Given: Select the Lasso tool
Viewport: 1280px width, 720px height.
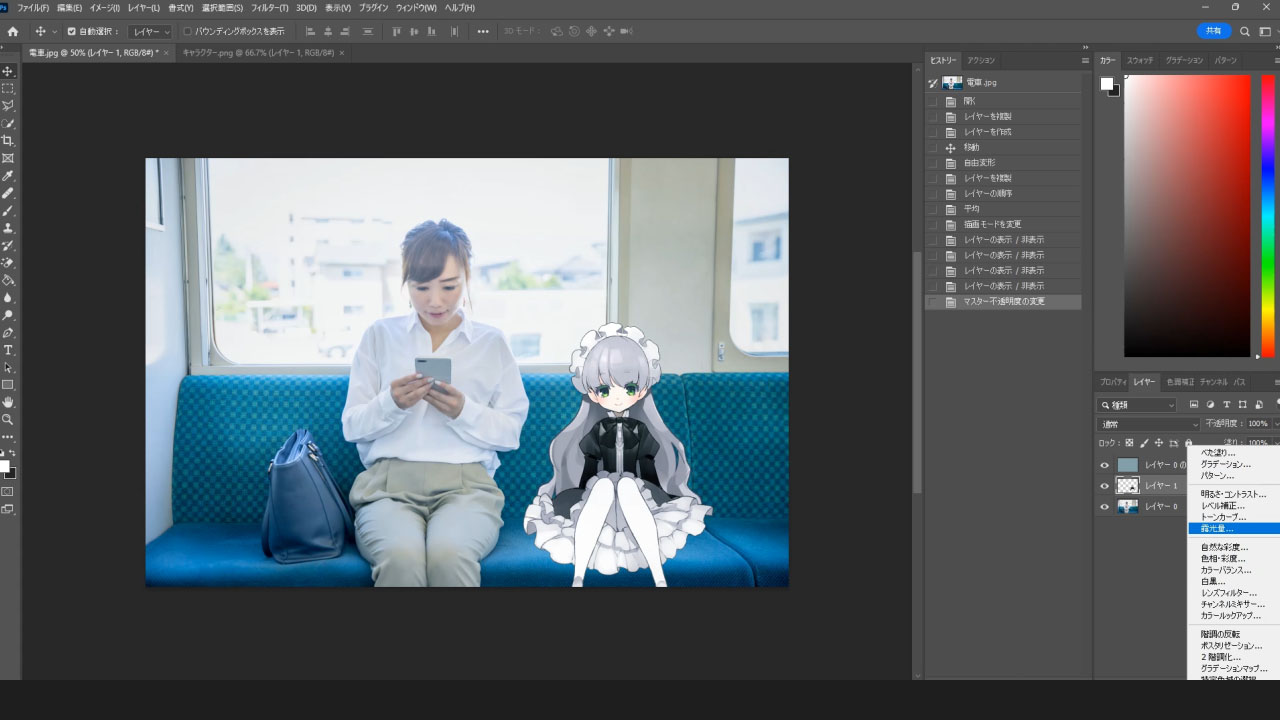Looking at the screenshot, I should click(8, 105).
